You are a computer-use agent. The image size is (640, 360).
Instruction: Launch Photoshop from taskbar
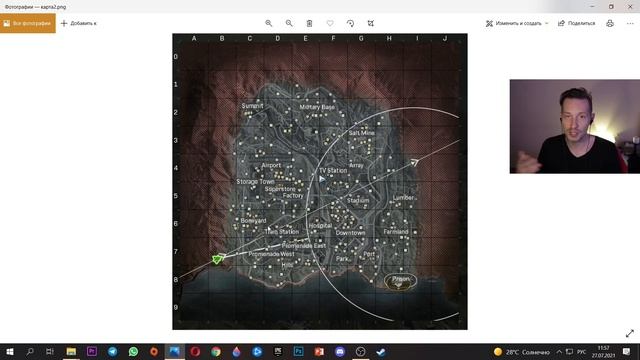pos(298,351)
